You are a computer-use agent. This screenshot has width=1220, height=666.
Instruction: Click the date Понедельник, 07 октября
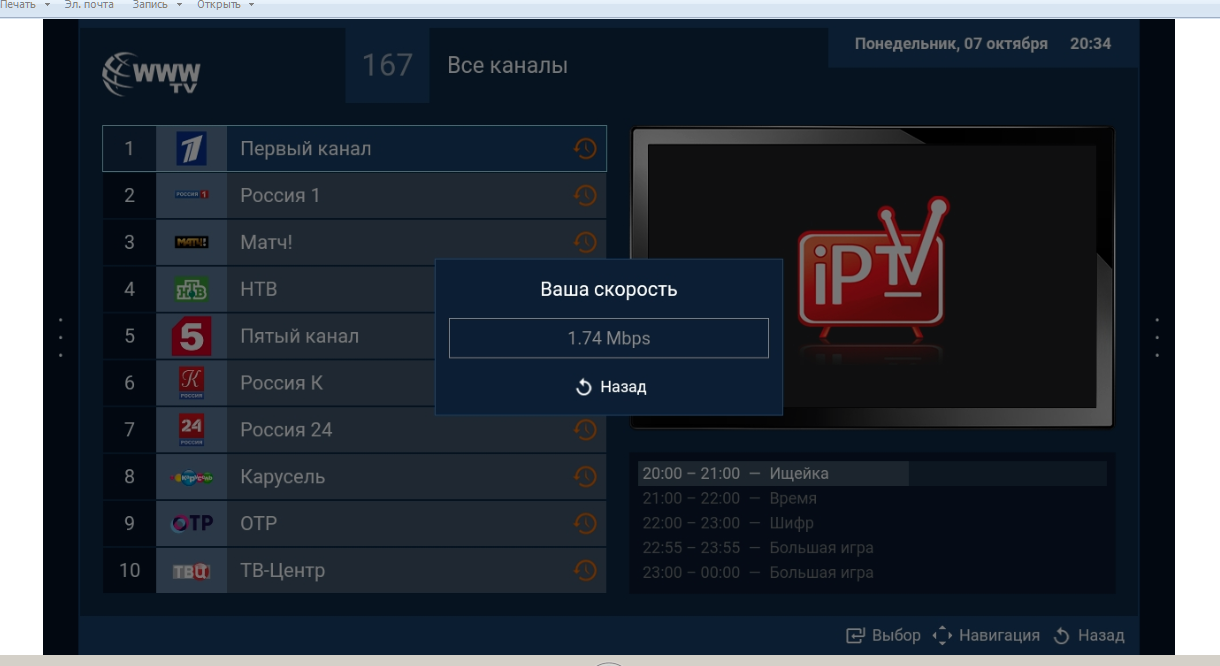point(951,44)
